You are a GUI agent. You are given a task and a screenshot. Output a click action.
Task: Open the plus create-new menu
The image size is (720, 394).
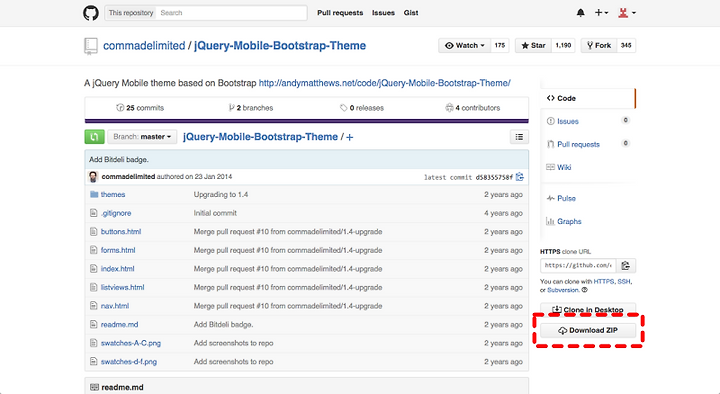click(x=601, y=13)
